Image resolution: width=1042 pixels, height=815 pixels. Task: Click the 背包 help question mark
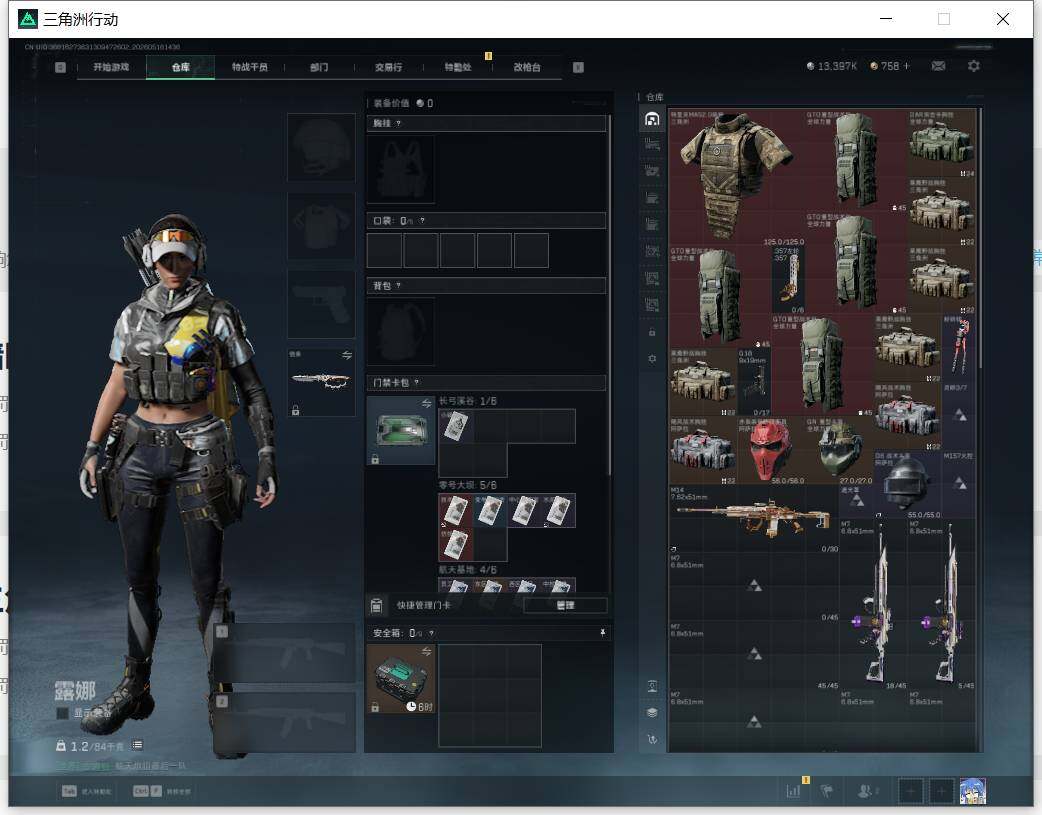[x=398, y=286]
